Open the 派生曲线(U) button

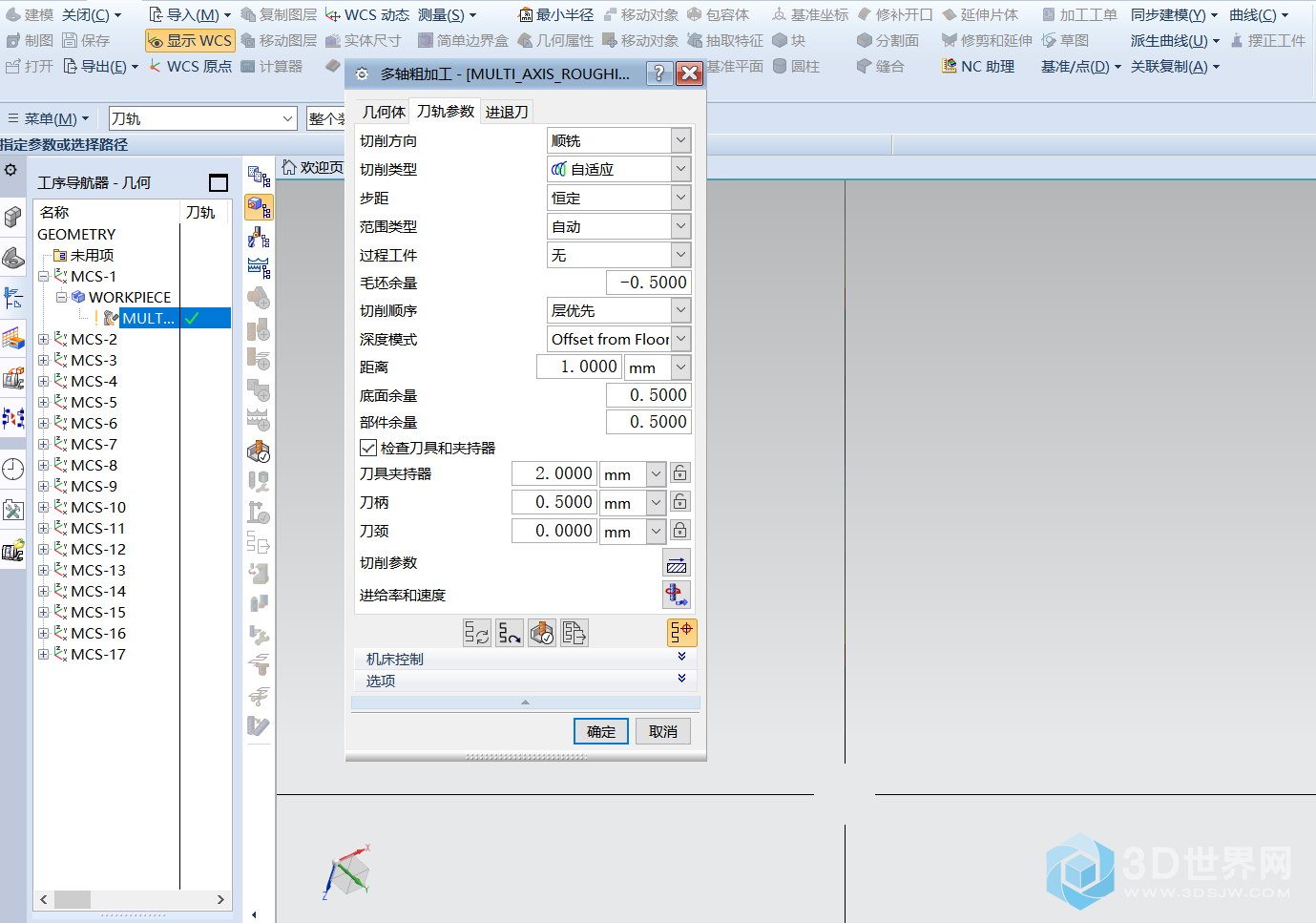pos(1175,40)
